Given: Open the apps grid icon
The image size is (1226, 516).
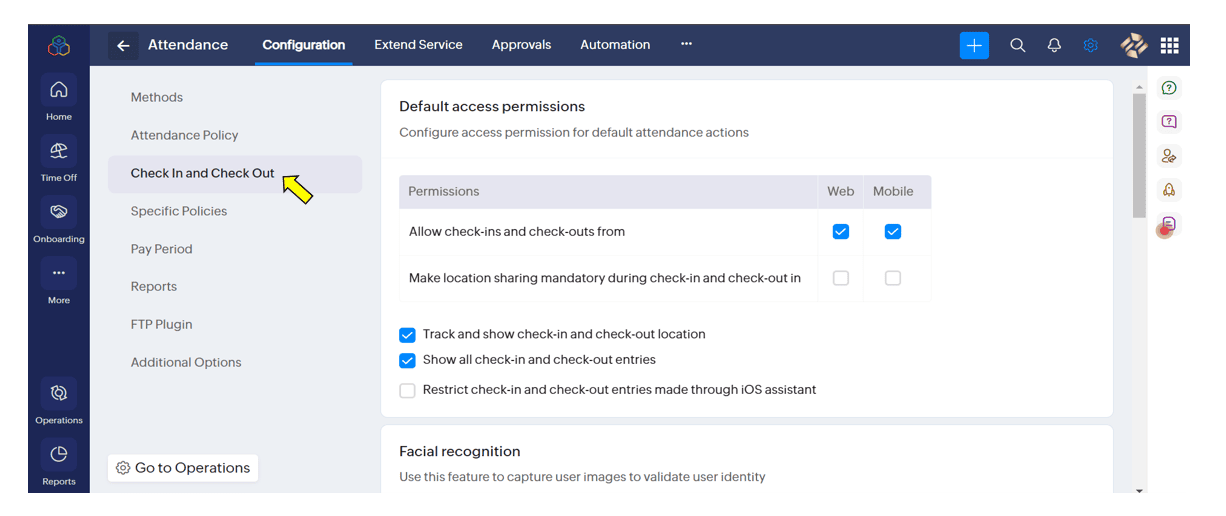Looking at the screenshot, I should [x=1170, y=45].
